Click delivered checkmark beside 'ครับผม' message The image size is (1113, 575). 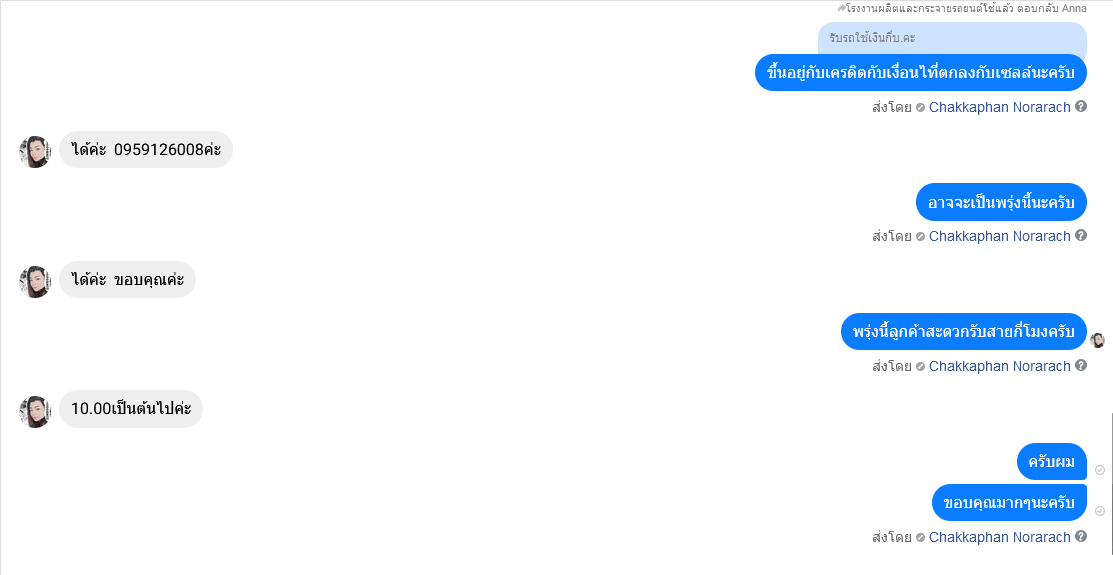coord(1100,470)
